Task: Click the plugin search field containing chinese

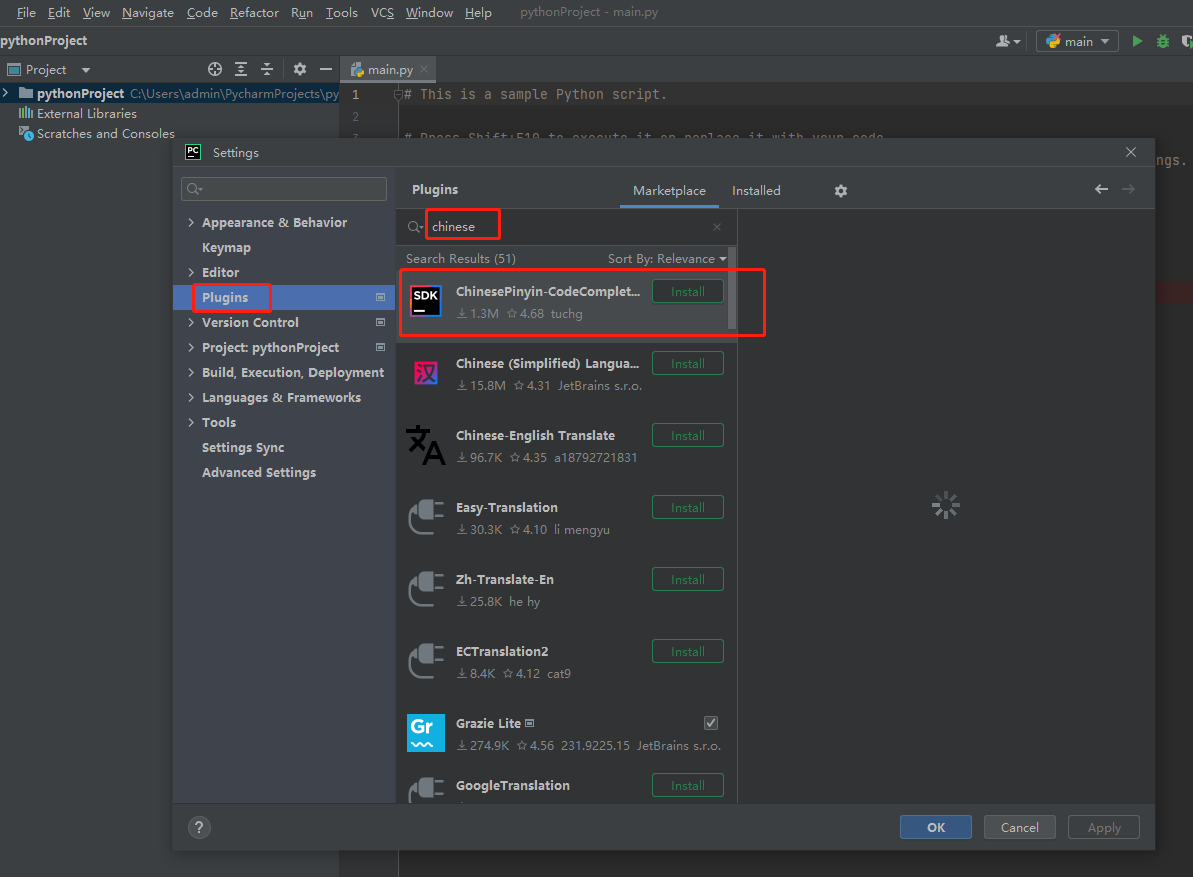Action: coord(566,227)
